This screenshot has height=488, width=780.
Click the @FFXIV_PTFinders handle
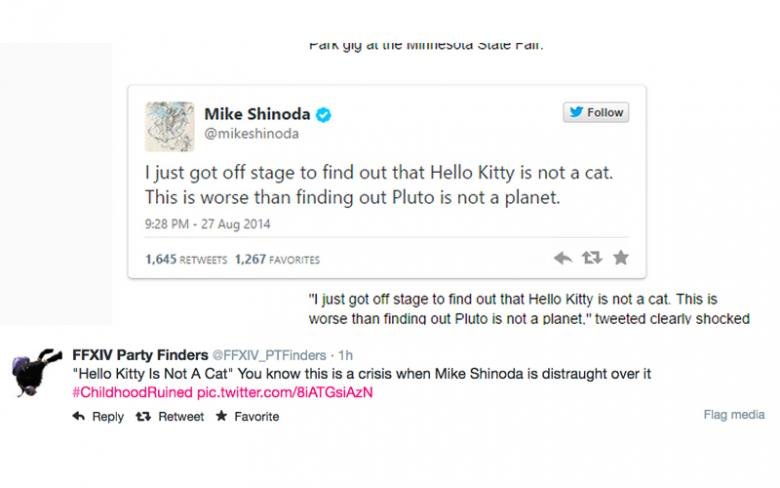coord(269,355)
